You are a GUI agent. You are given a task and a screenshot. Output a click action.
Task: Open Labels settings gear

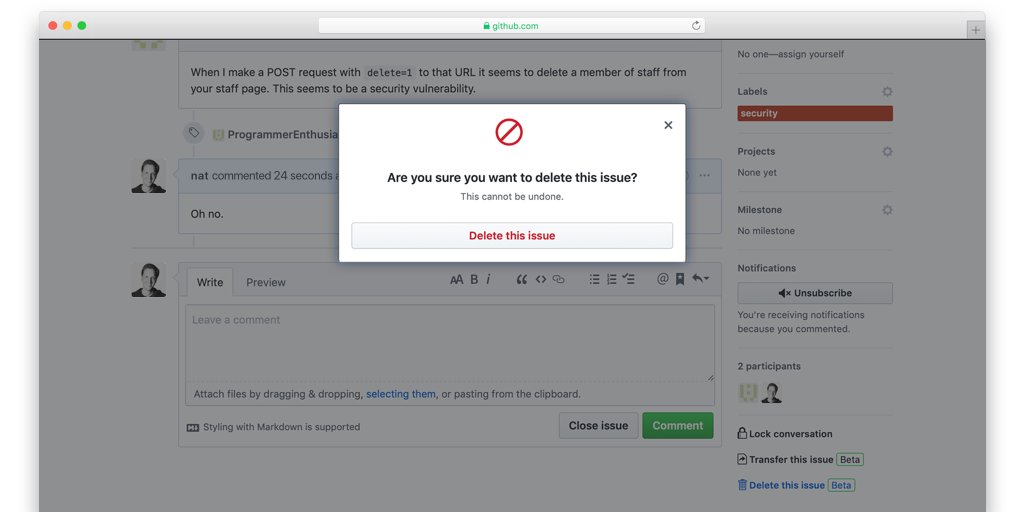tap(886, 92)
